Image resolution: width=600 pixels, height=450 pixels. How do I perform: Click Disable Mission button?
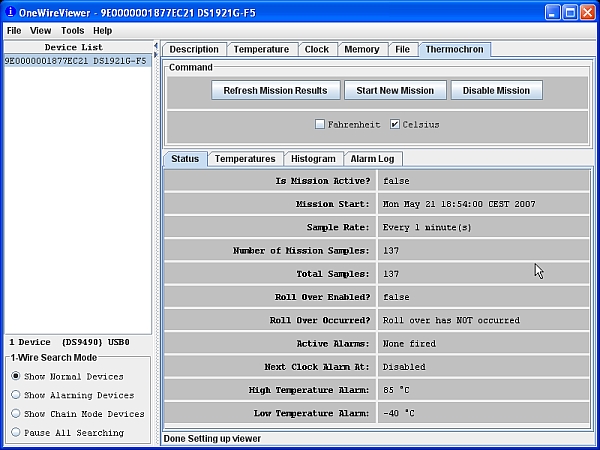pos(497,90)
